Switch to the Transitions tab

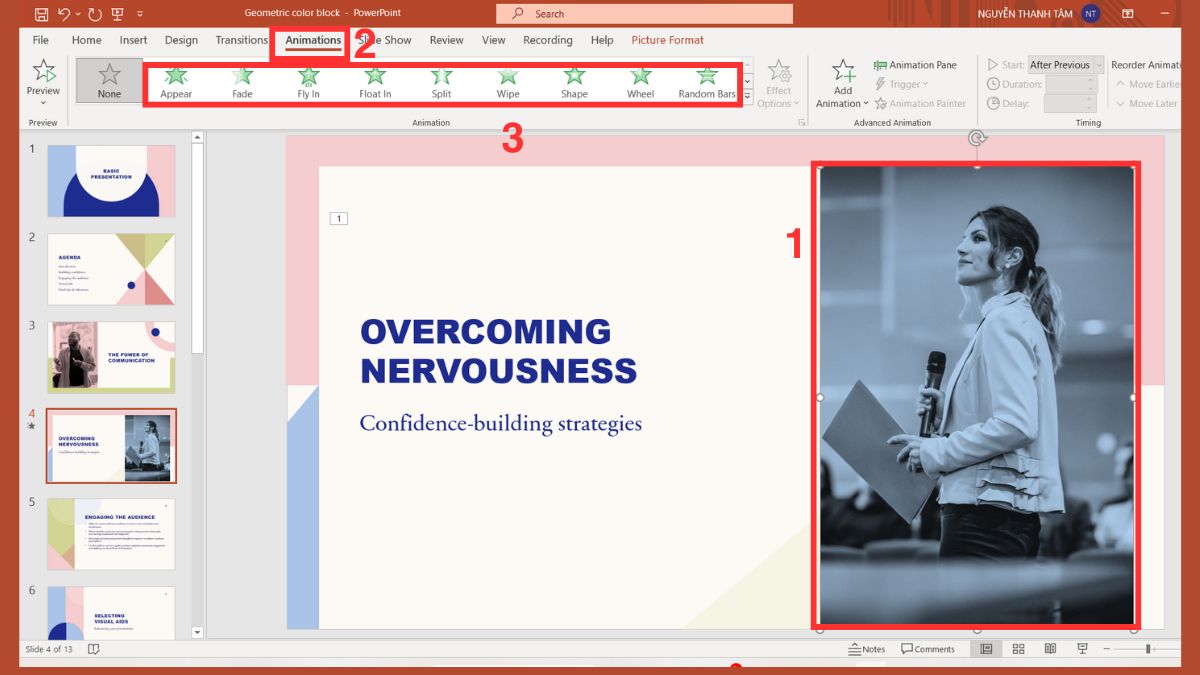241,40
